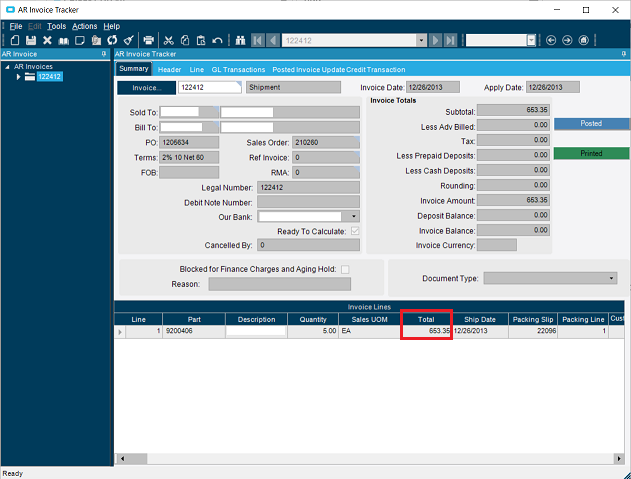Image resolution: width=631 pixels, height=479 pixels.
Task: Select the Summary tab
Action: click(x=134, y=69)
